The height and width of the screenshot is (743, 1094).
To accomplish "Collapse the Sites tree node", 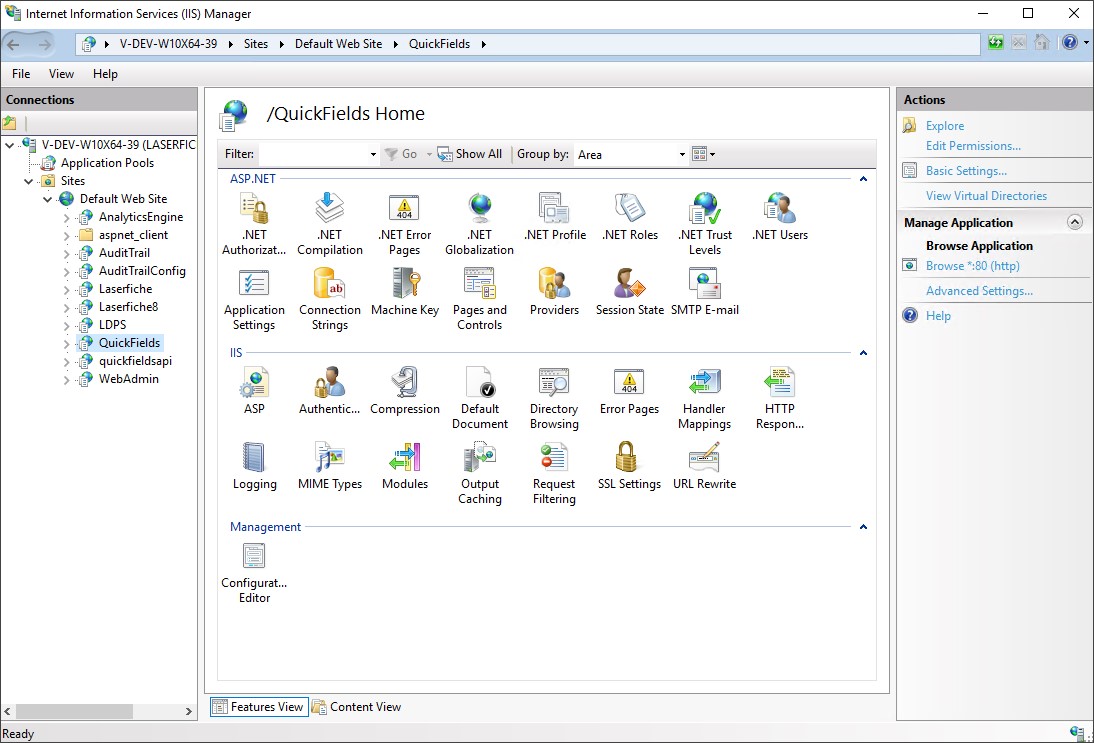I will click(29, 181).
